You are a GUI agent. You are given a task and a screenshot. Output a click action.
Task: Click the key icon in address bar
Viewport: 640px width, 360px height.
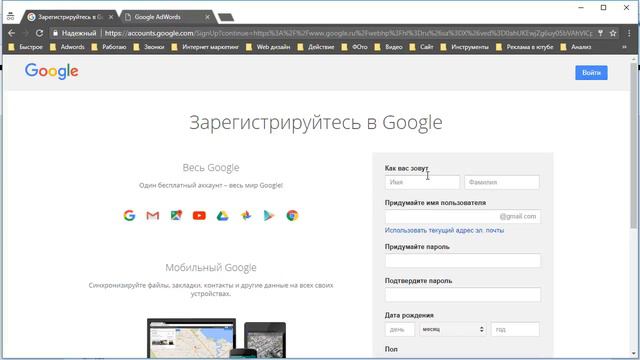click(x=600, y=33)
